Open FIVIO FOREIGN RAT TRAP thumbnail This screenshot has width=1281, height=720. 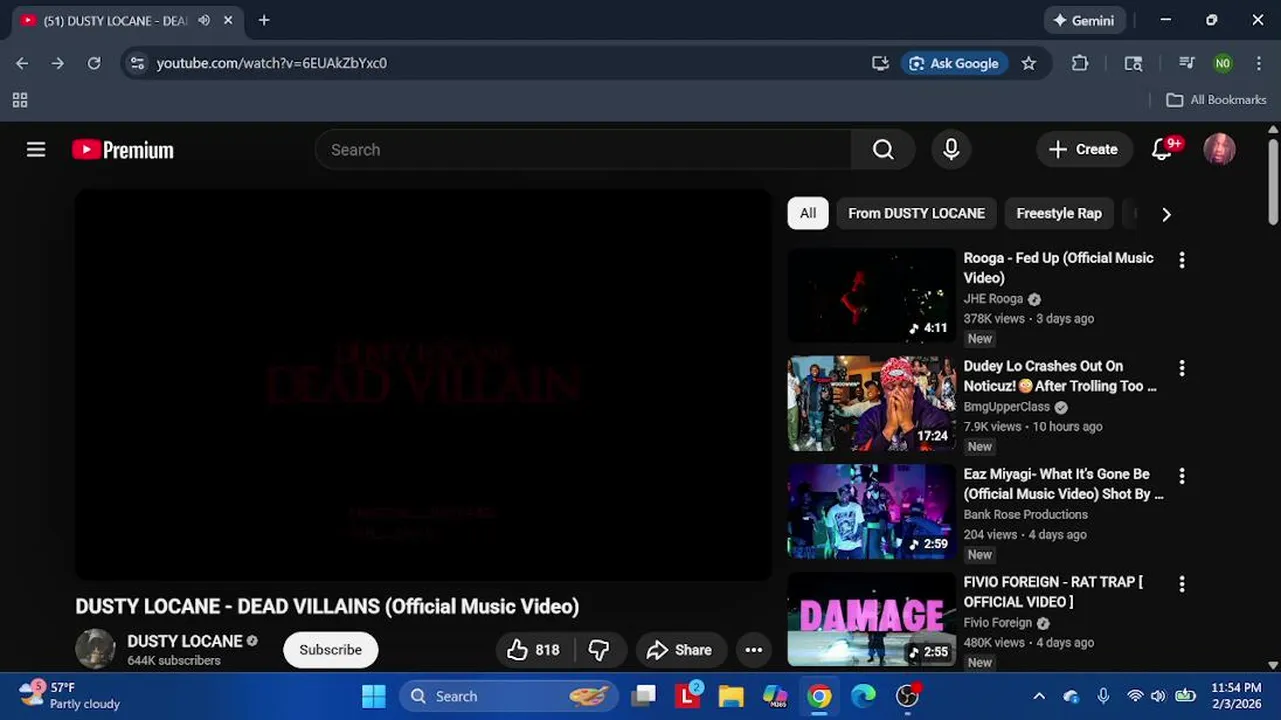pyautogui.click(x=871, y=619)
